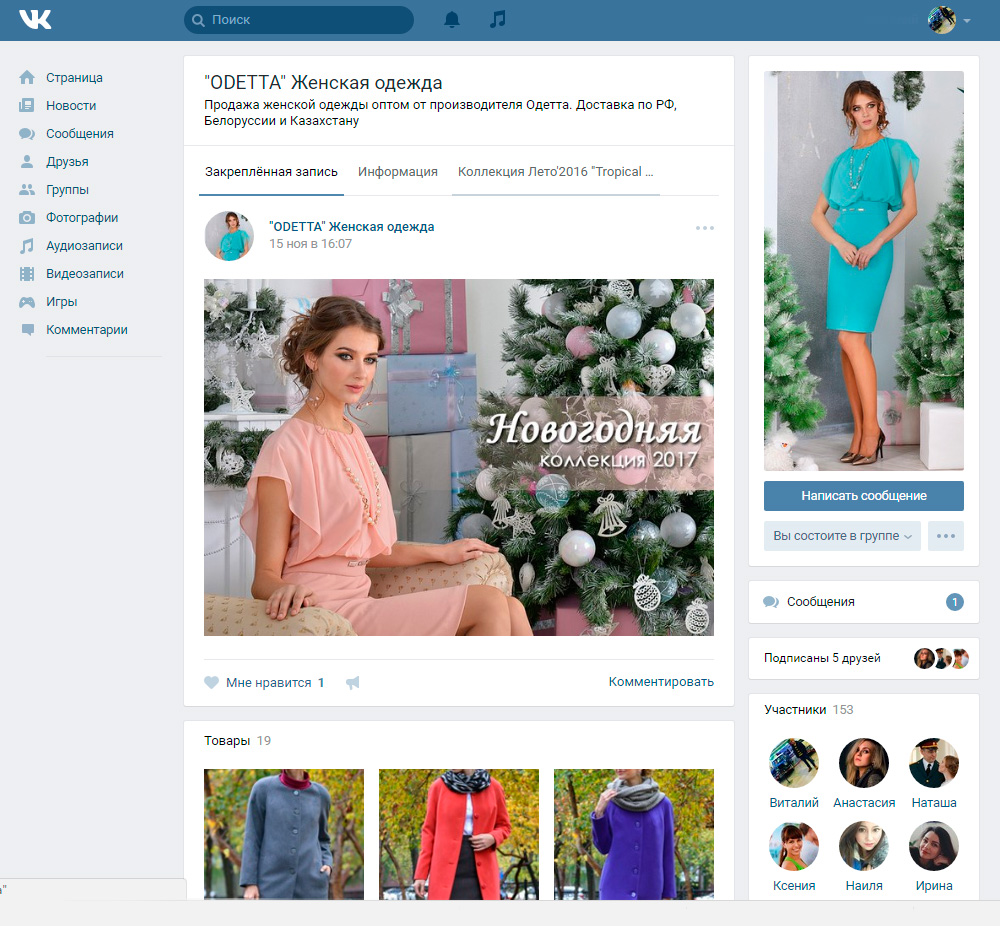Click the home icon beside Страница
This screenshot has height=926, width=1000.
click(27, 78)
